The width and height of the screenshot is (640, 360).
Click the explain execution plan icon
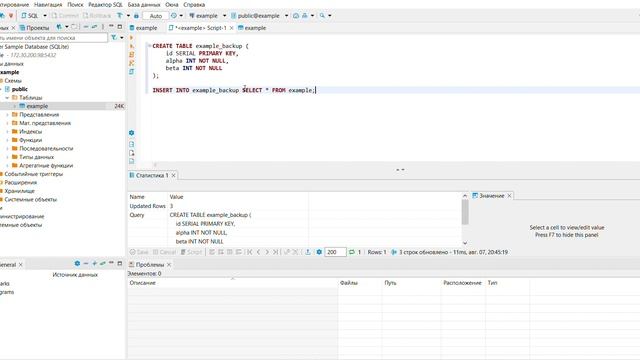131,63
